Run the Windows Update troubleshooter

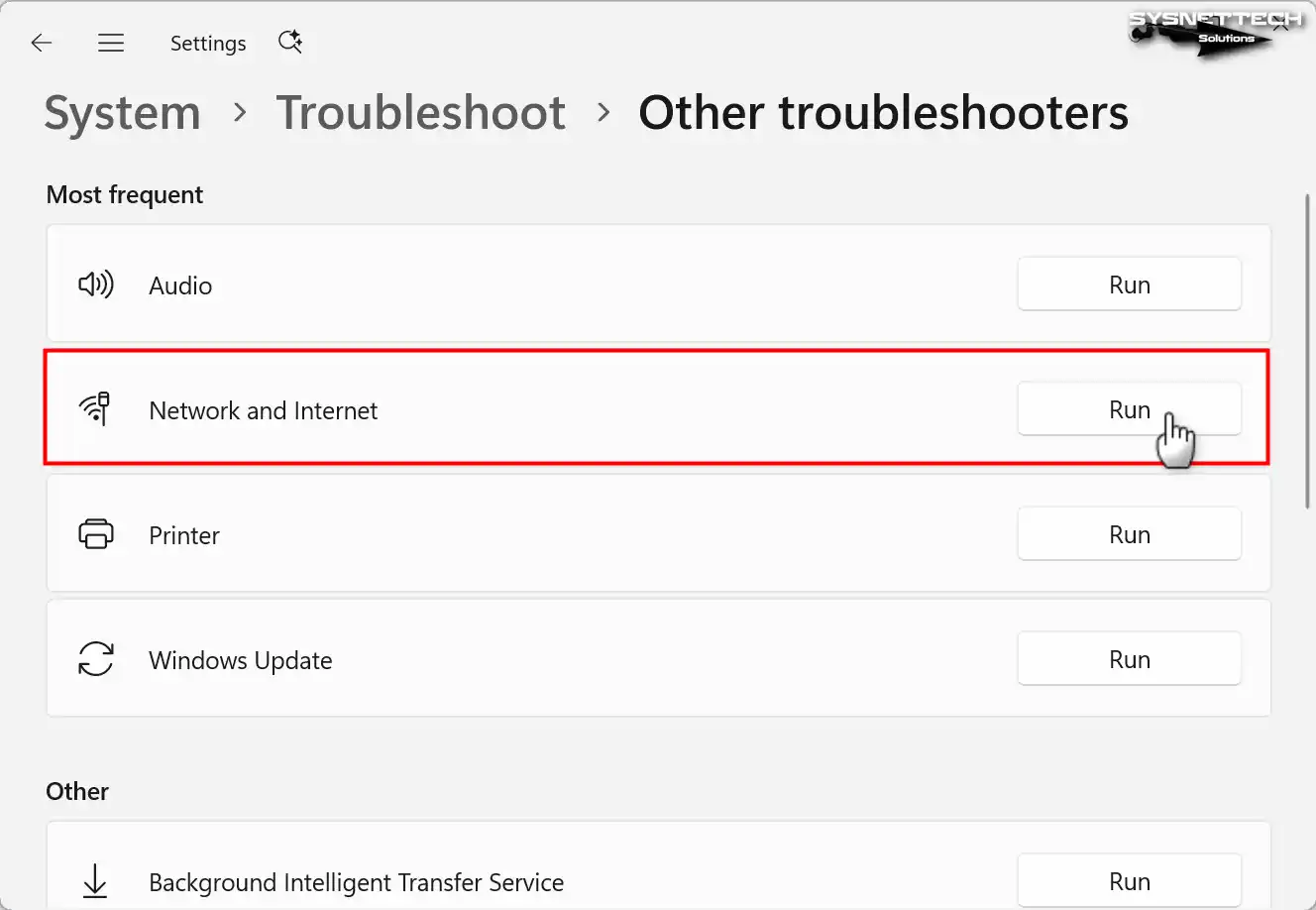1129,659
